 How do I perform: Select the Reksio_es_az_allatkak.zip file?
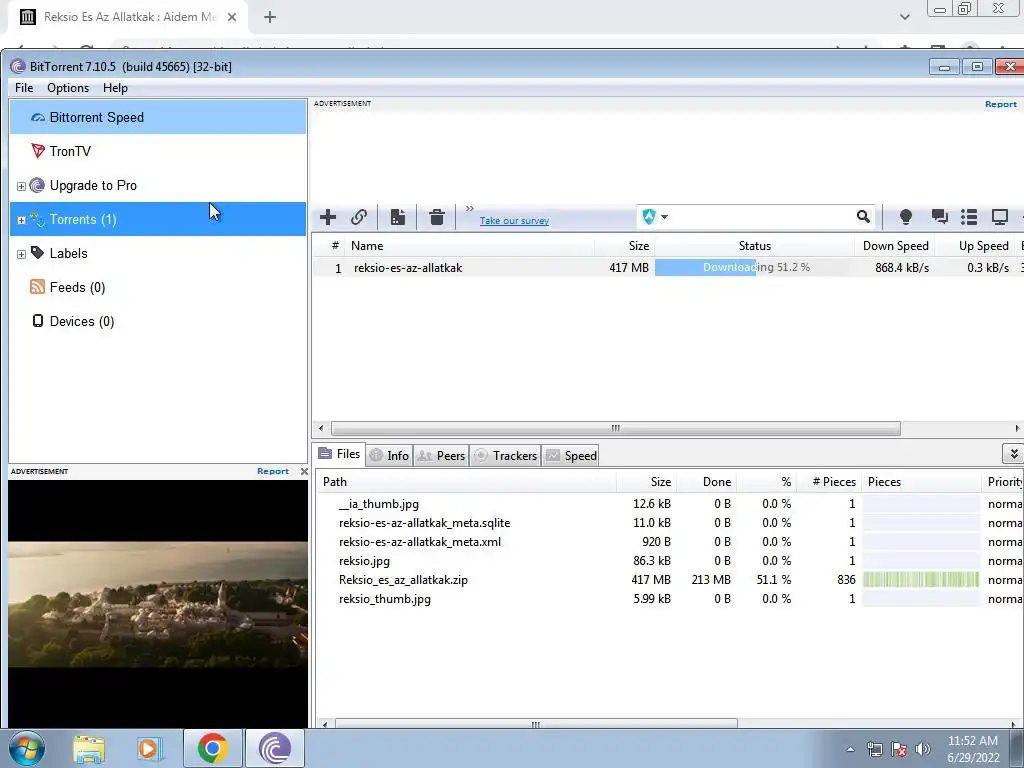tap(669, 580)
